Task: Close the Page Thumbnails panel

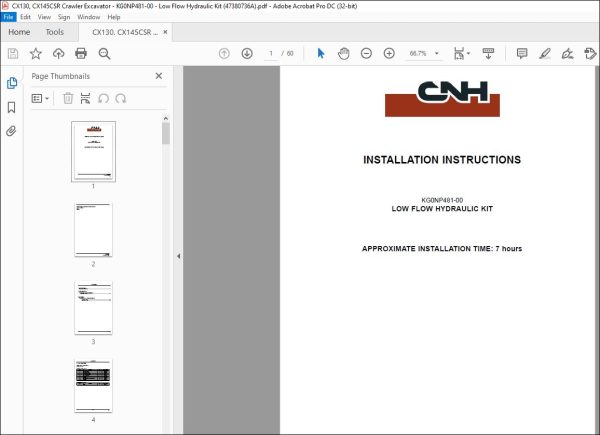Action: point(159,76)
